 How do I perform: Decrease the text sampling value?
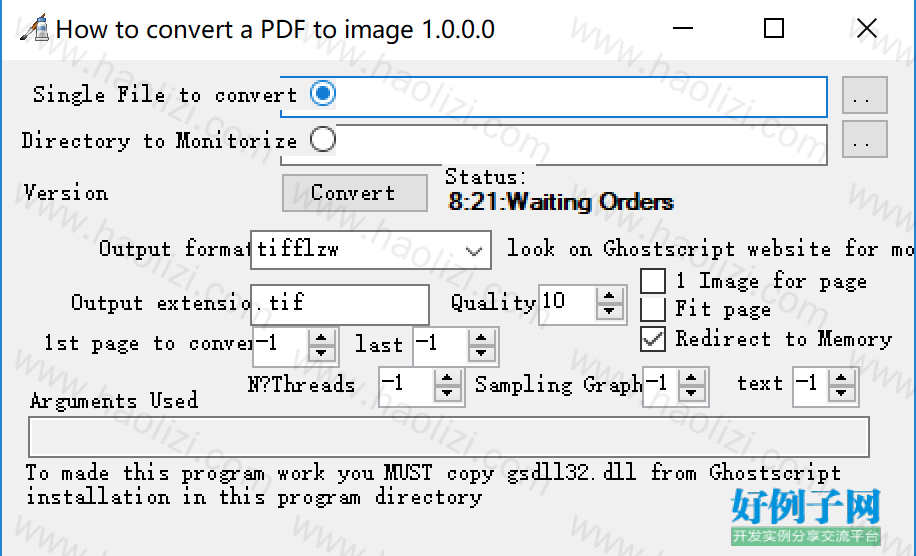842,394
